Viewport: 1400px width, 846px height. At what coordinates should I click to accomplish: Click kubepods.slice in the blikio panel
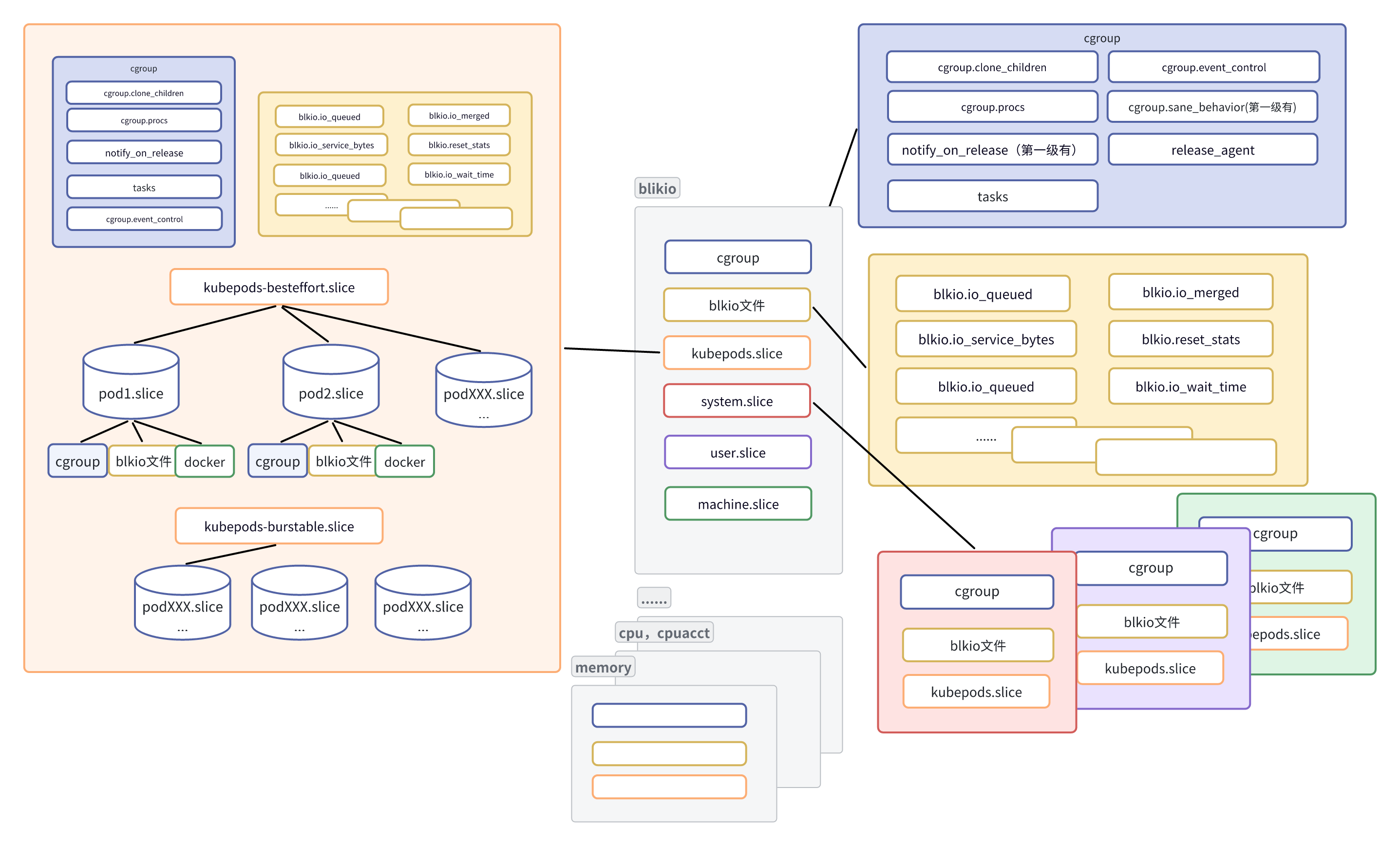pos(737,353)
